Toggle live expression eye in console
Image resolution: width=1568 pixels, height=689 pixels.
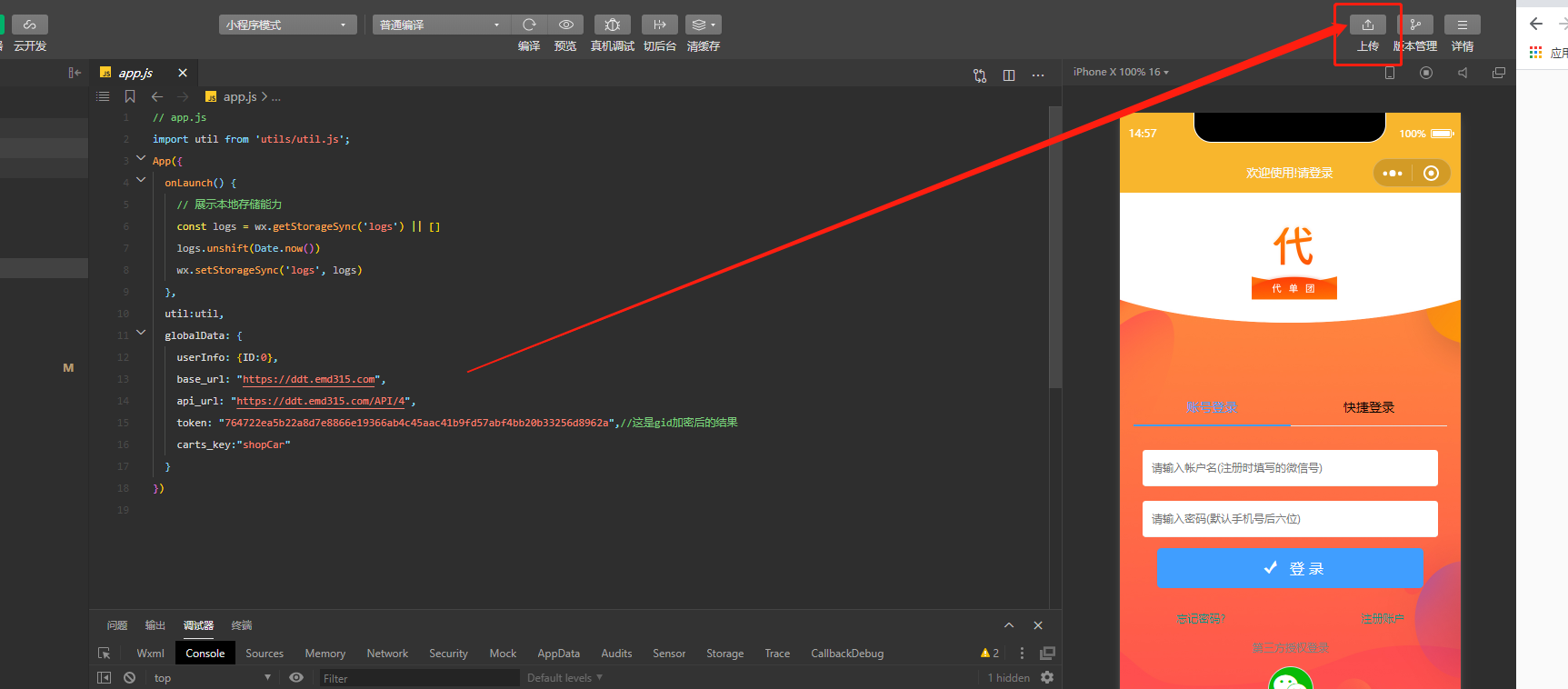click(x=296, y=678)
